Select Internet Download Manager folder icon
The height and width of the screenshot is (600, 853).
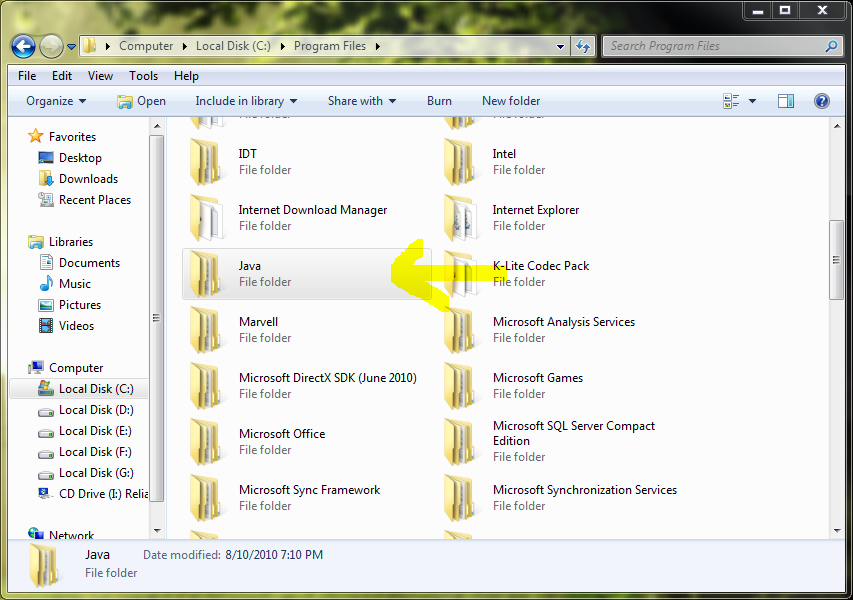(206, 218)
